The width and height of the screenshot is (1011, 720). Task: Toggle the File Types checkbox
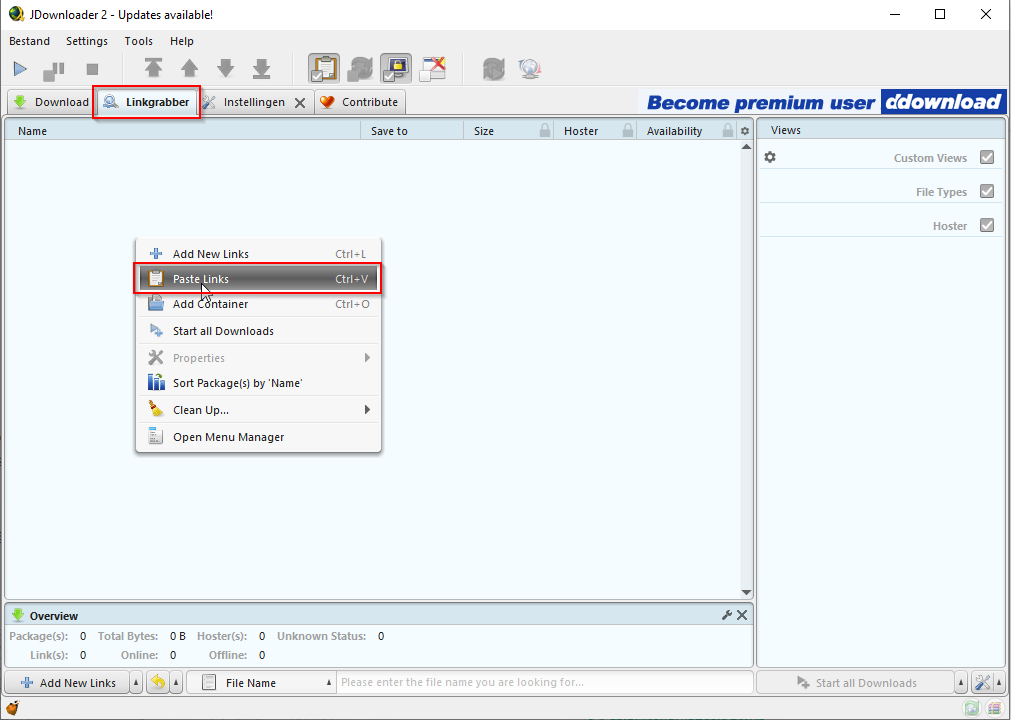(x=986, y=191)
